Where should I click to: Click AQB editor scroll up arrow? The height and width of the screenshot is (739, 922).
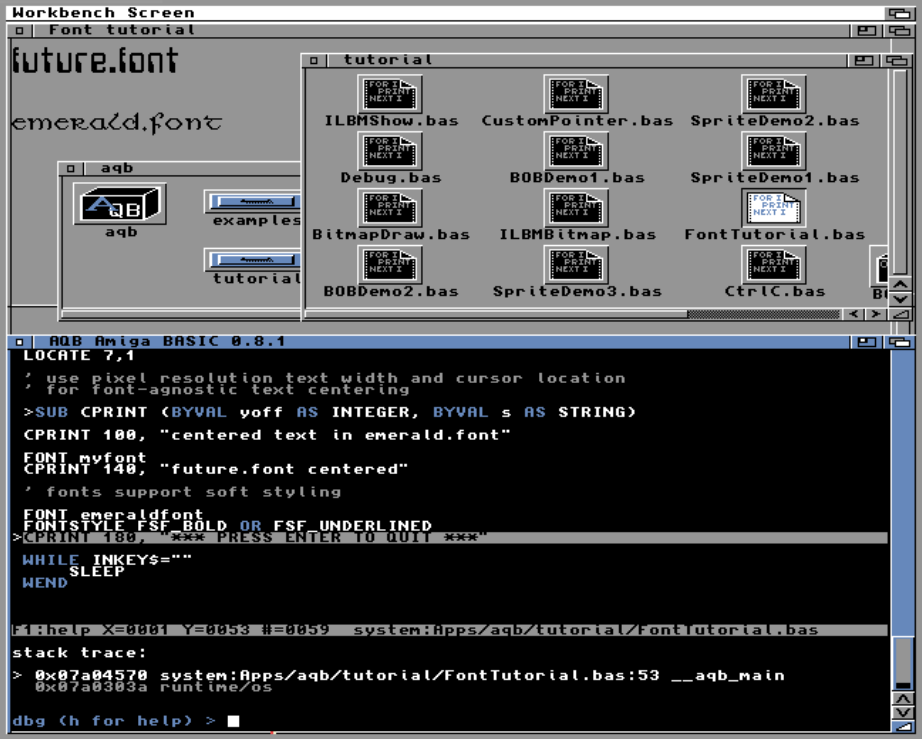click(903, 698)
